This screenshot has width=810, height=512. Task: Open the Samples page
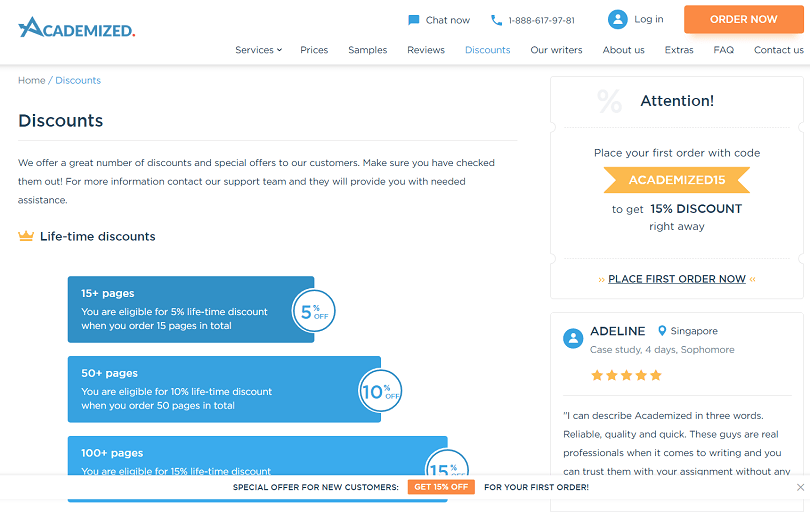pyautogui.click(x=367, y=50)
